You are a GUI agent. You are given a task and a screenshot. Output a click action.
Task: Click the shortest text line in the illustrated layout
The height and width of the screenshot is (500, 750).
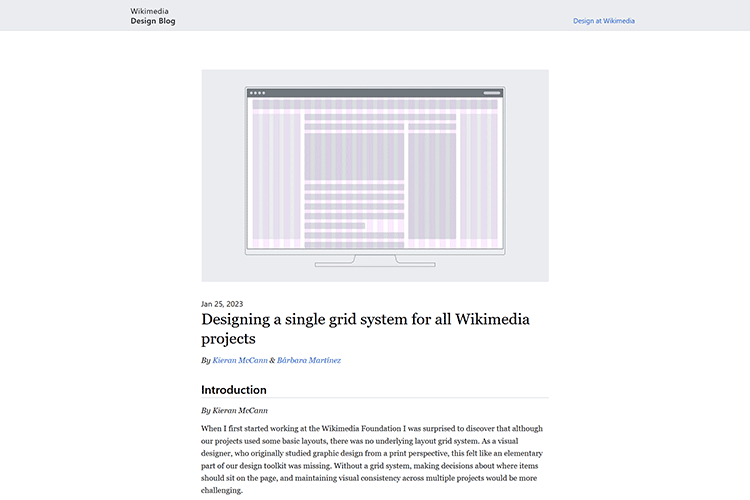point(334,225)
